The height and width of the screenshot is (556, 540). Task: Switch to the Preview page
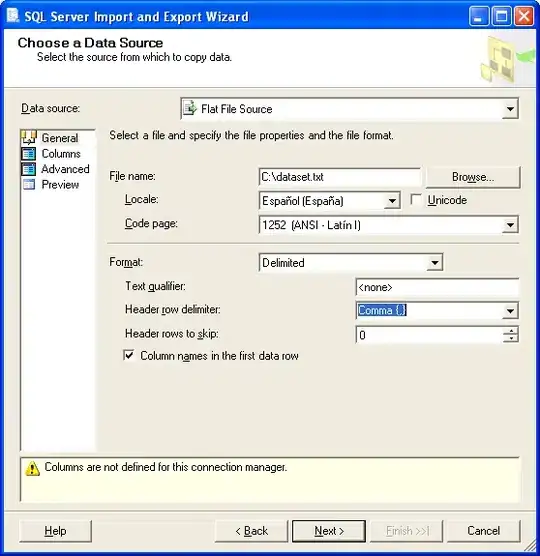[x=60, y=184]
